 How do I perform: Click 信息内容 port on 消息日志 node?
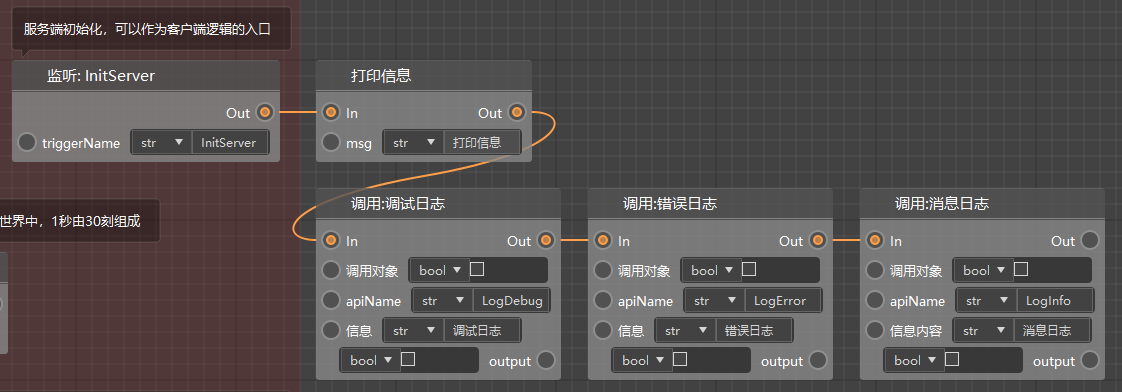pos(874,330)
